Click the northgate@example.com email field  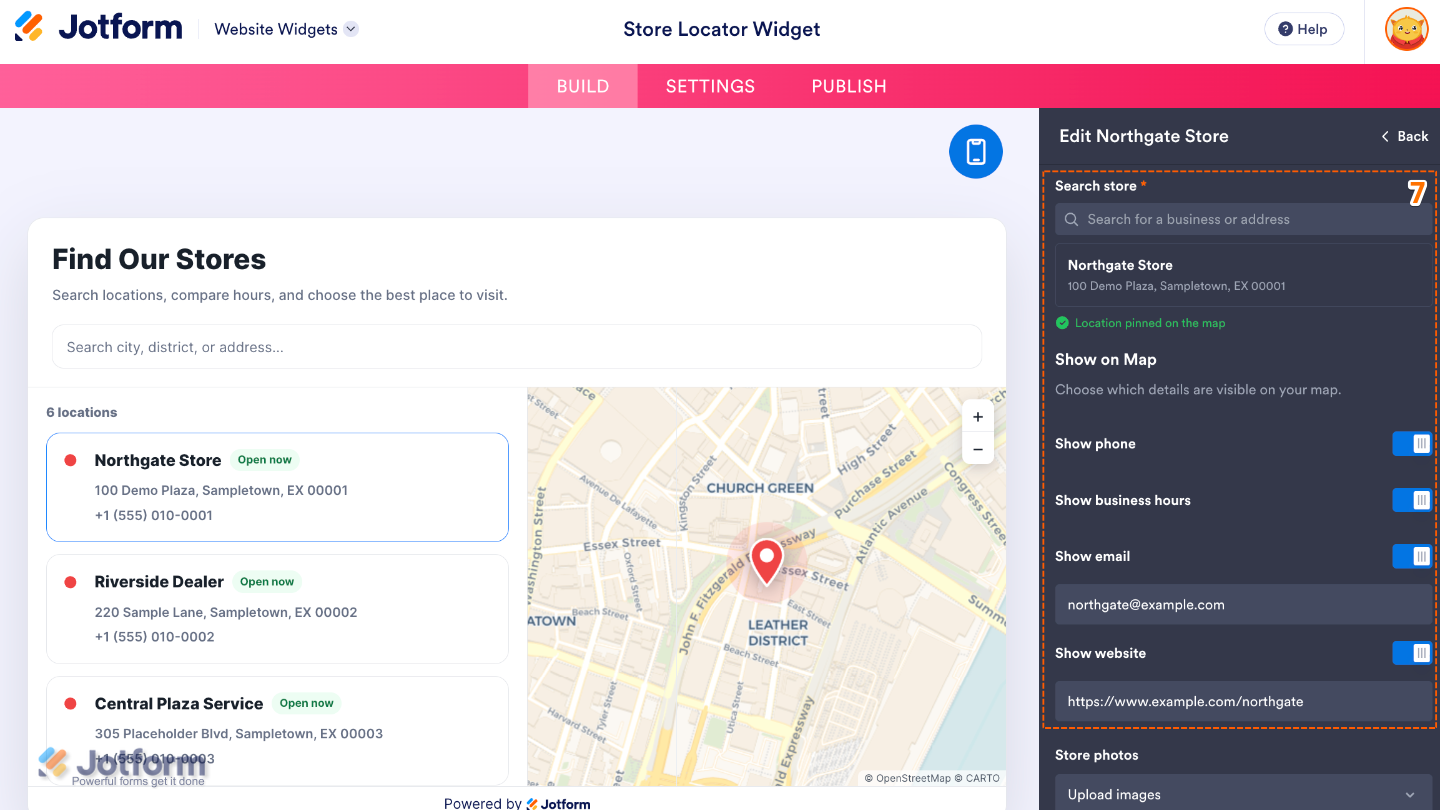click(x=1243, y=605)
